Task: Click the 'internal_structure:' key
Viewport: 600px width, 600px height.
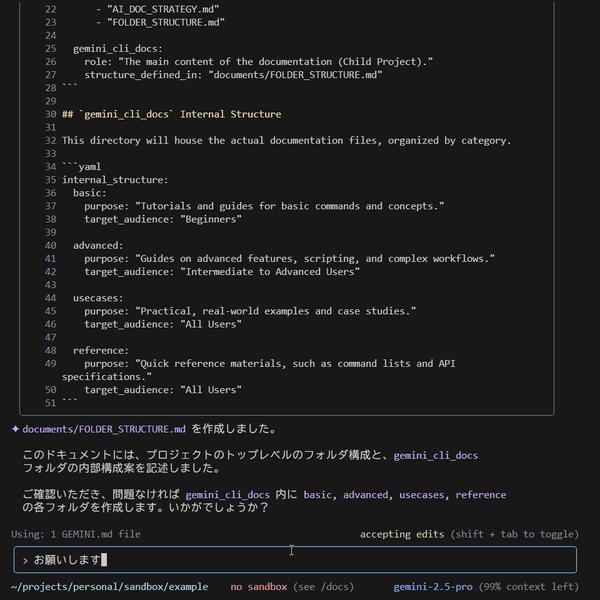Action: pos(115,179)
